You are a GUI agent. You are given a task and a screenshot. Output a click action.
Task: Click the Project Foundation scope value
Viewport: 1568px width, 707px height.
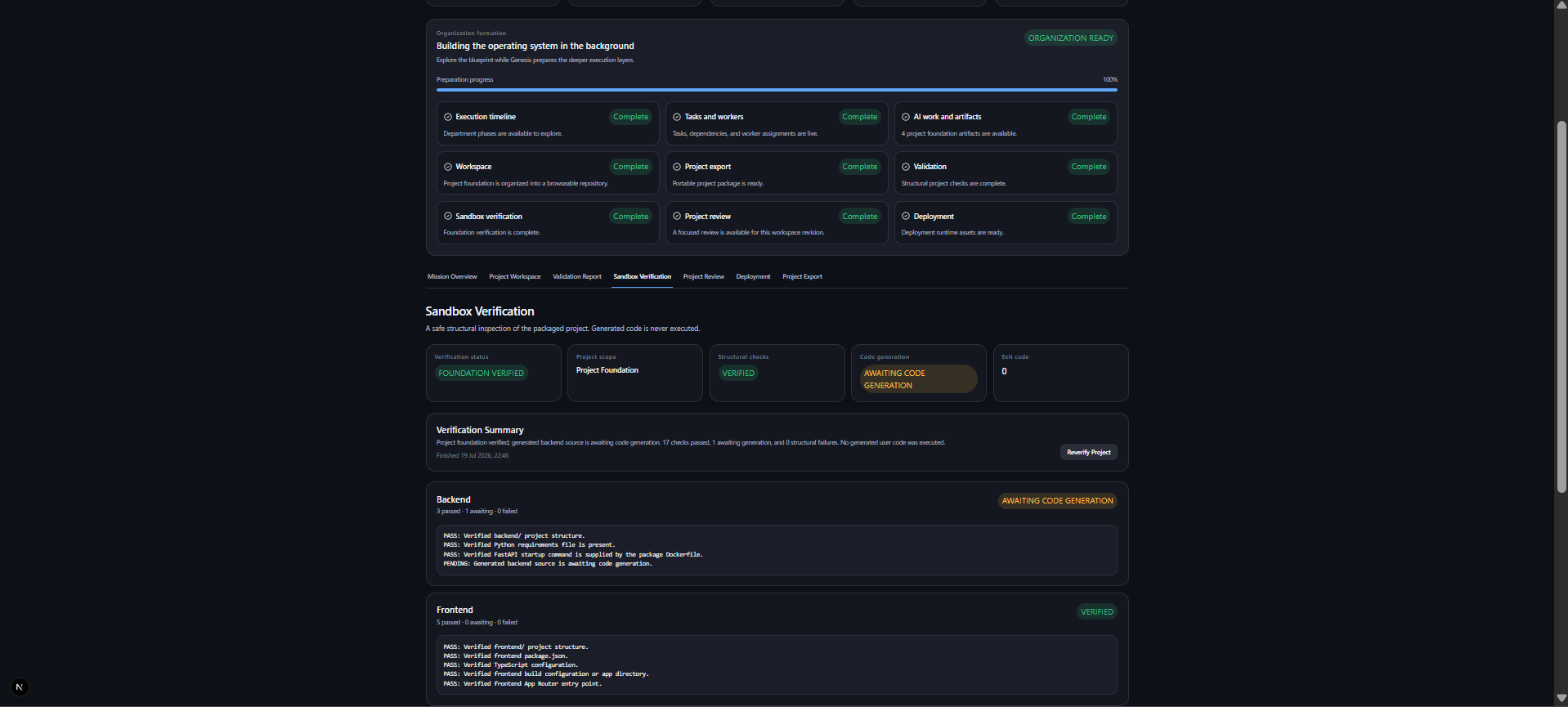(607, 370)
